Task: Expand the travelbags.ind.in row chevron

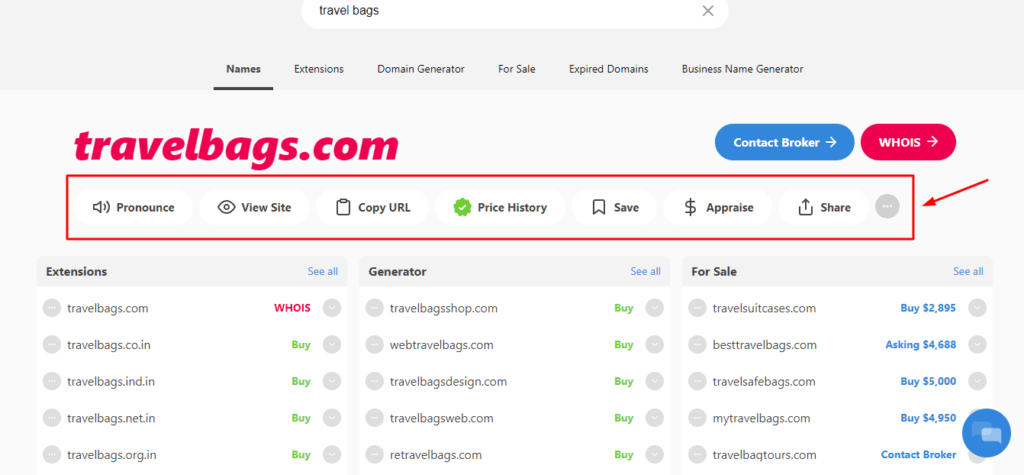Action: [x=332, y=381]
